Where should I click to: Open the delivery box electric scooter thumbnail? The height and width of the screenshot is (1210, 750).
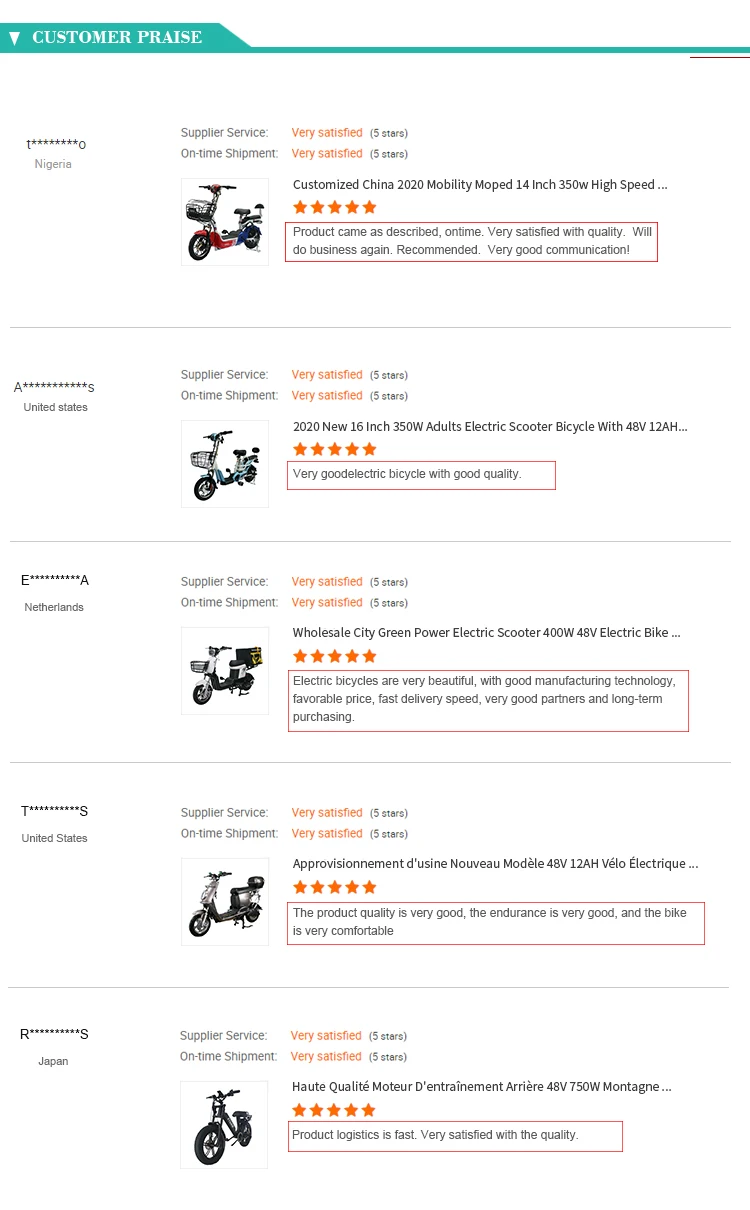click(225, 671)
